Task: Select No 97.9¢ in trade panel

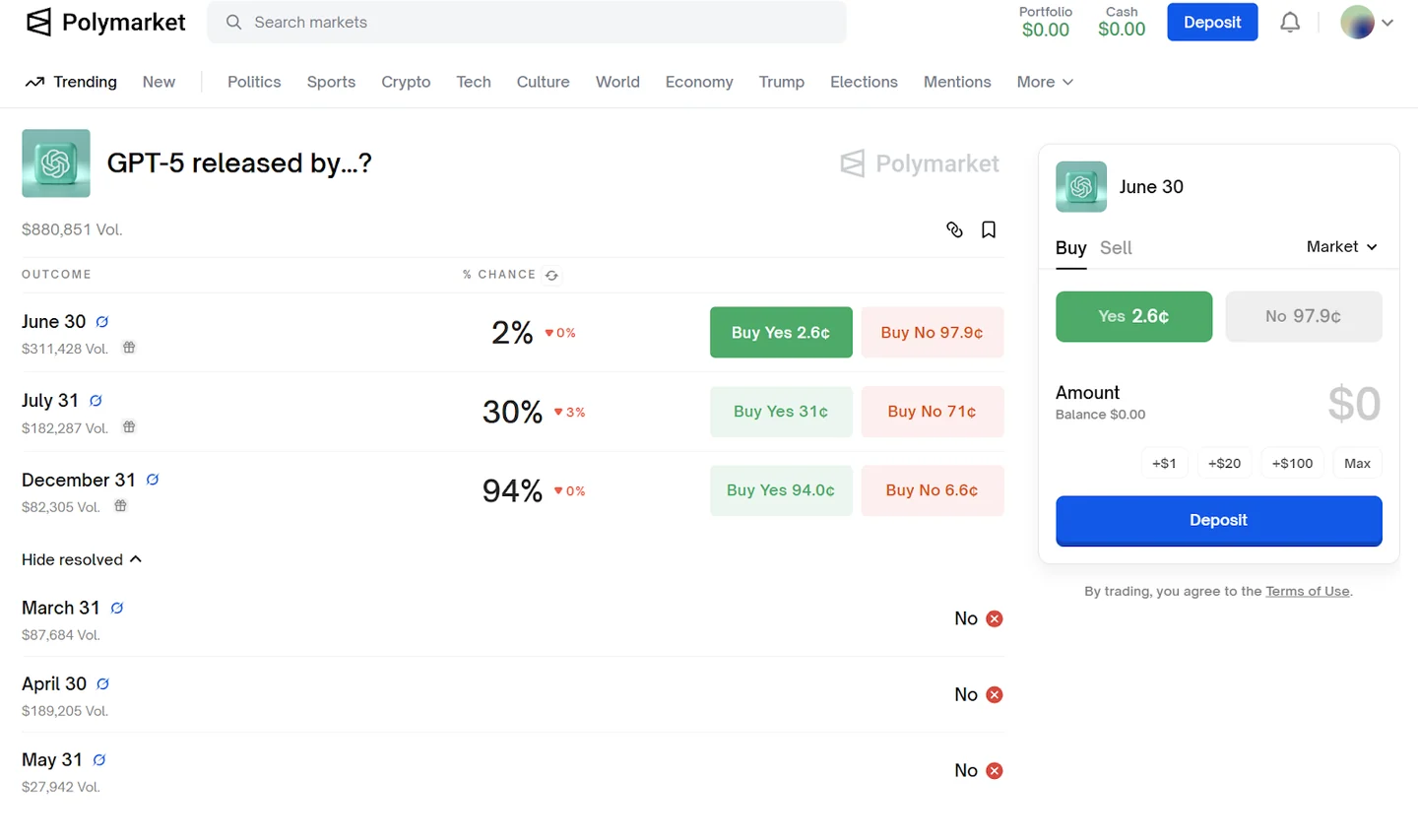Action: [1304, 316]
